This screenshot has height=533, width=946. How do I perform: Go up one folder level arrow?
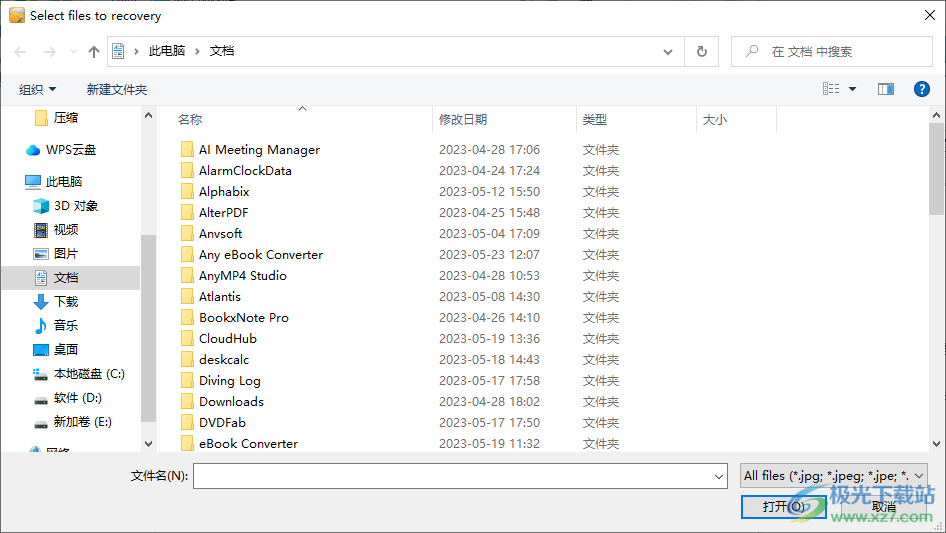coord(94,52)
